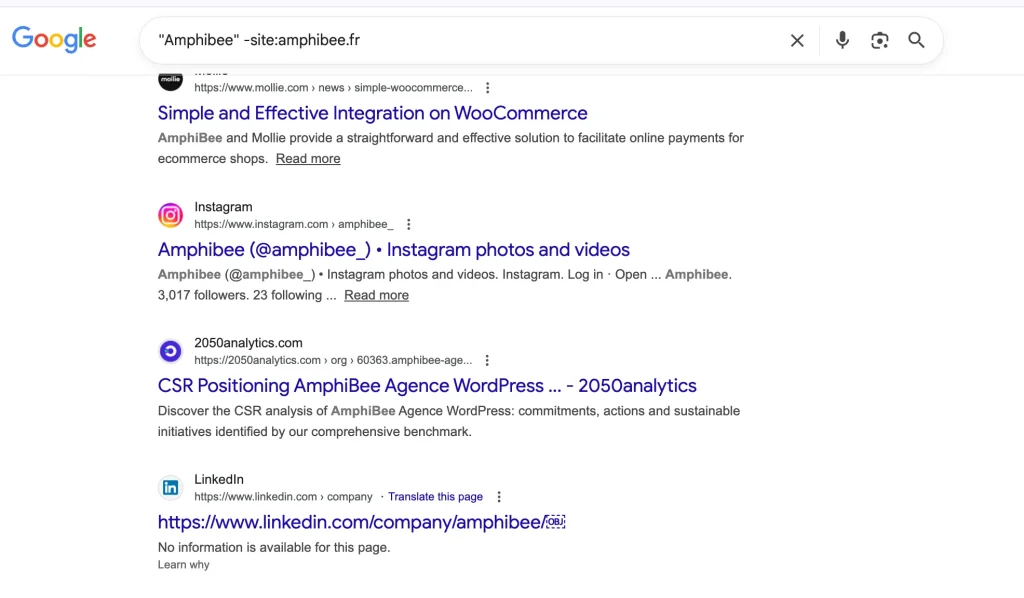Open the linkedin.com/company/amphibee result link
Viewport: 1024px width, 598px height.
click(x=361, y=522)
